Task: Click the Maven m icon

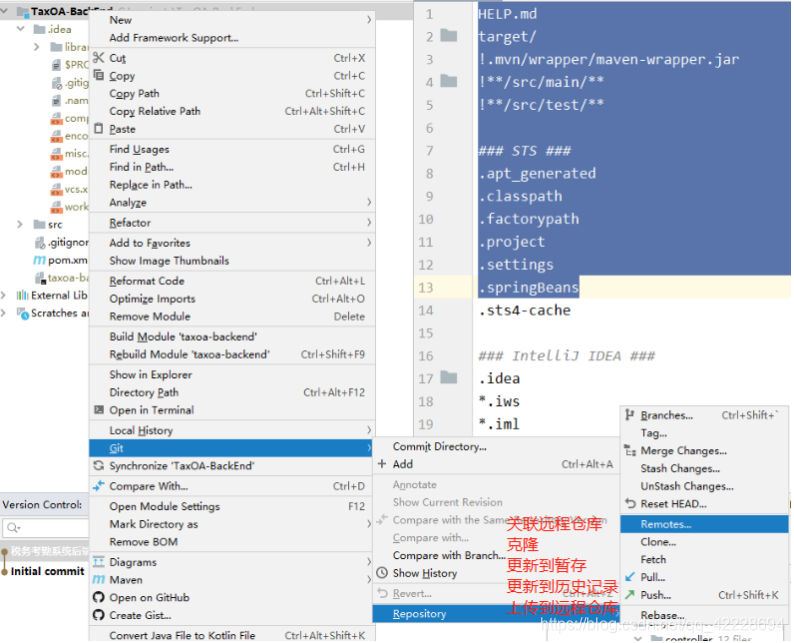Action: (x=99, y=580)
